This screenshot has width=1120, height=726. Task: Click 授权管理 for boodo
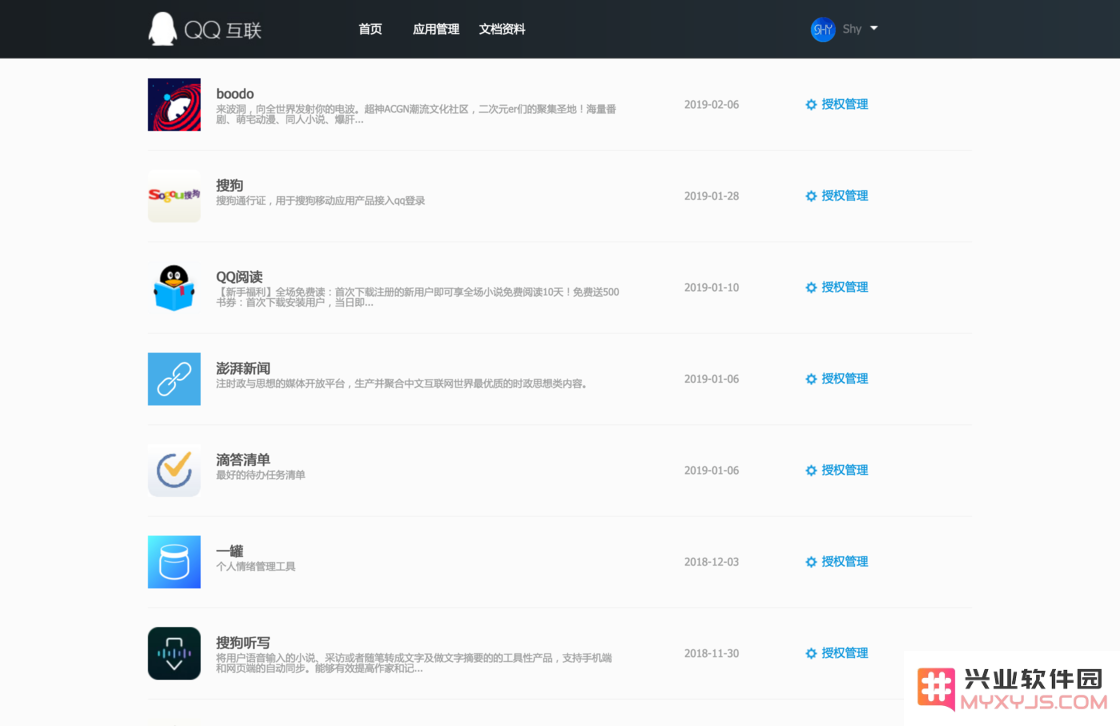844,104
